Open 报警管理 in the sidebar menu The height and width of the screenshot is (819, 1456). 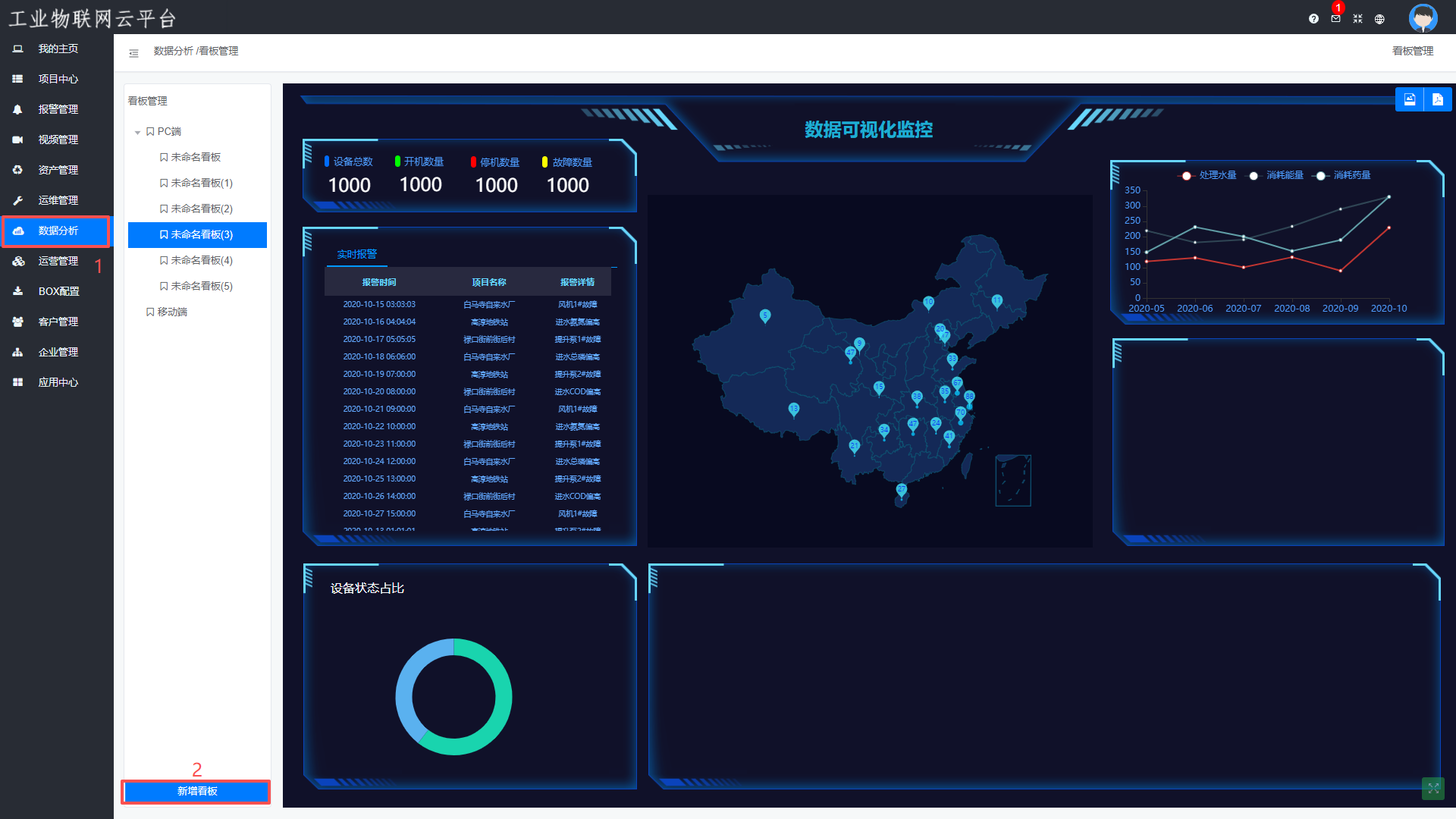pyautogui.click(x=58, y=109)
